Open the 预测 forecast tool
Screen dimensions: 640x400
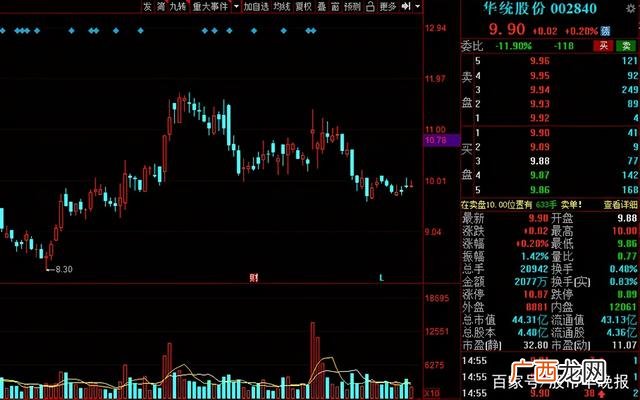click(x=352, y=7)
